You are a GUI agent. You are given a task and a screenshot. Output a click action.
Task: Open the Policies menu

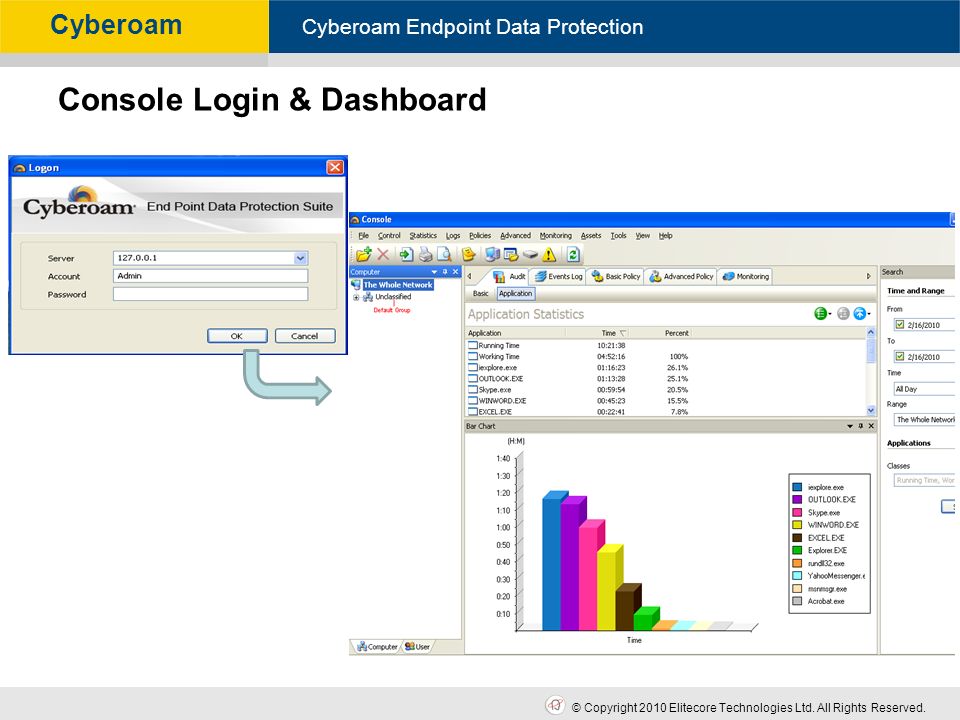[480, 236]
